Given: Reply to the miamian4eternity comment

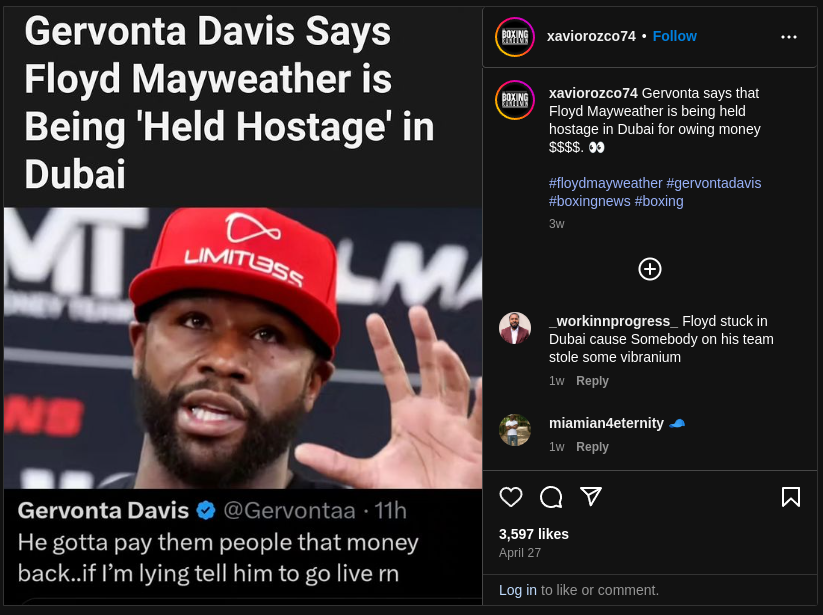Looking at the screenshot, I should coord(592,447).
